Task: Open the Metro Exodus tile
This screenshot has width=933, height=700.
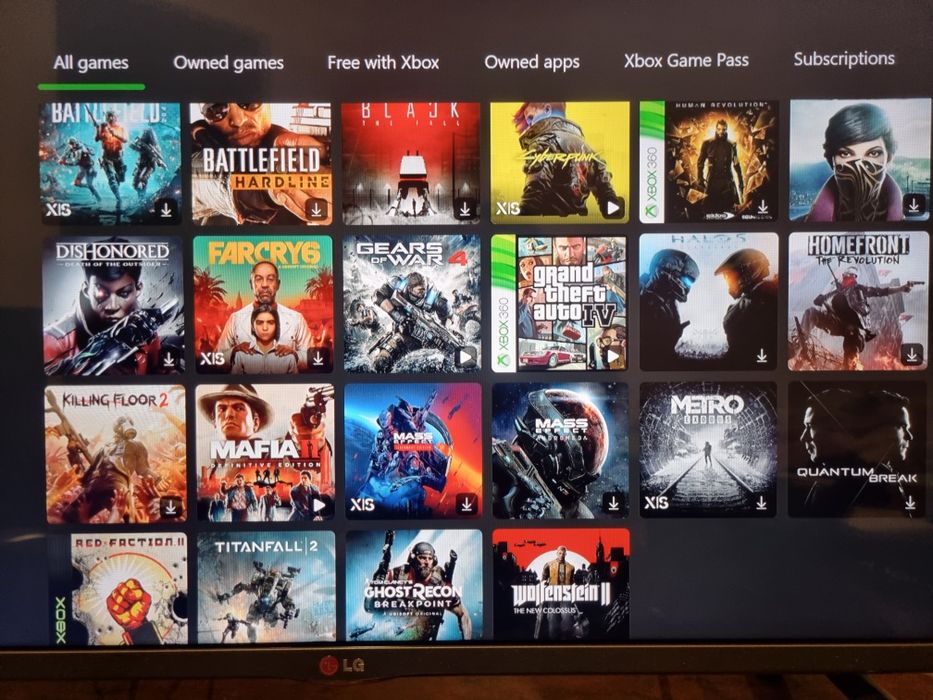Action: (x=708, y=450)
